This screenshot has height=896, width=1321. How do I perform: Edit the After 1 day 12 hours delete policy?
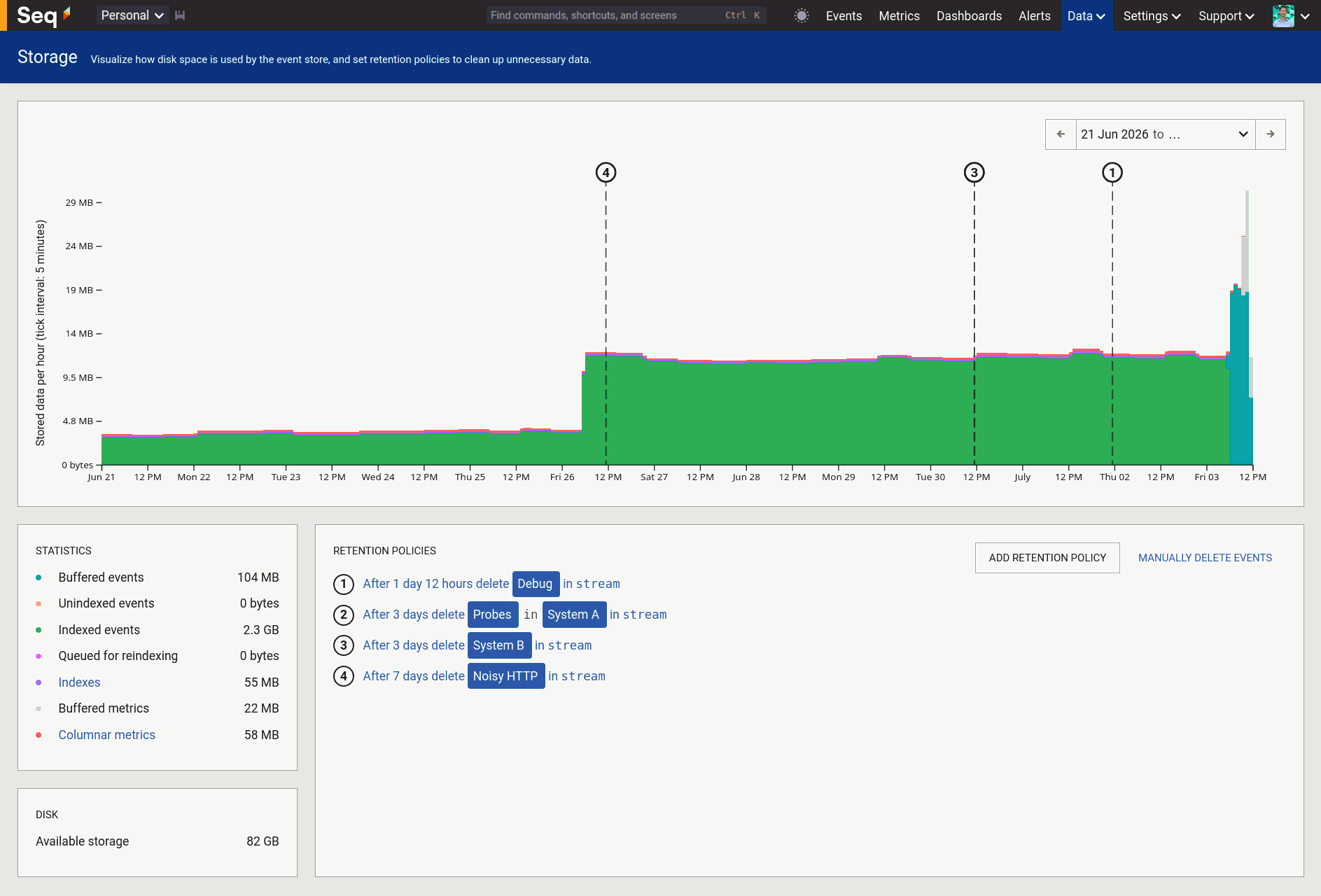(x=435, y=584)
